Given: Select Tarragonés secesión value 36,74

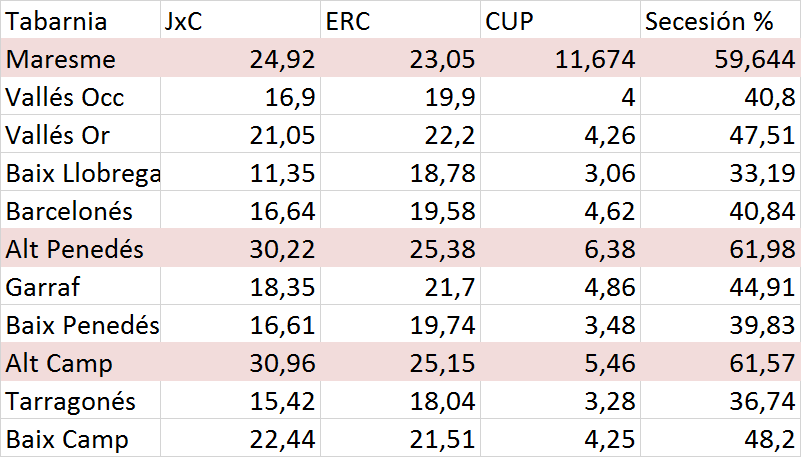Looking at the screenshot, I should (762, 401).
